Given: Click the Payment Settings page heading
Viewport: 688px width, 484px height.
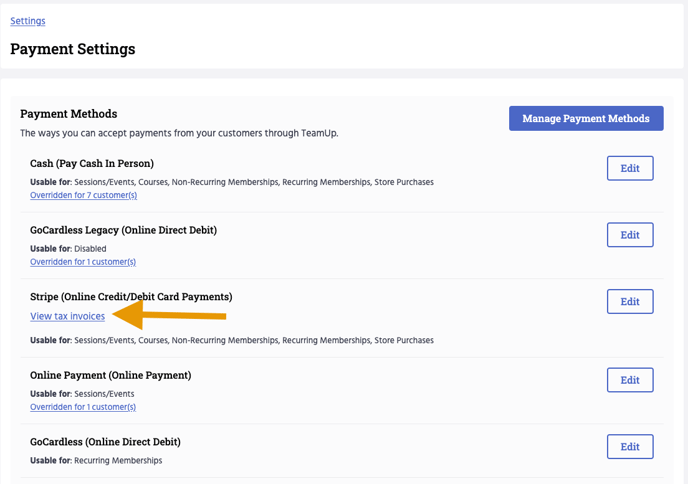Looking at the screenshot, I should (73, 49).
